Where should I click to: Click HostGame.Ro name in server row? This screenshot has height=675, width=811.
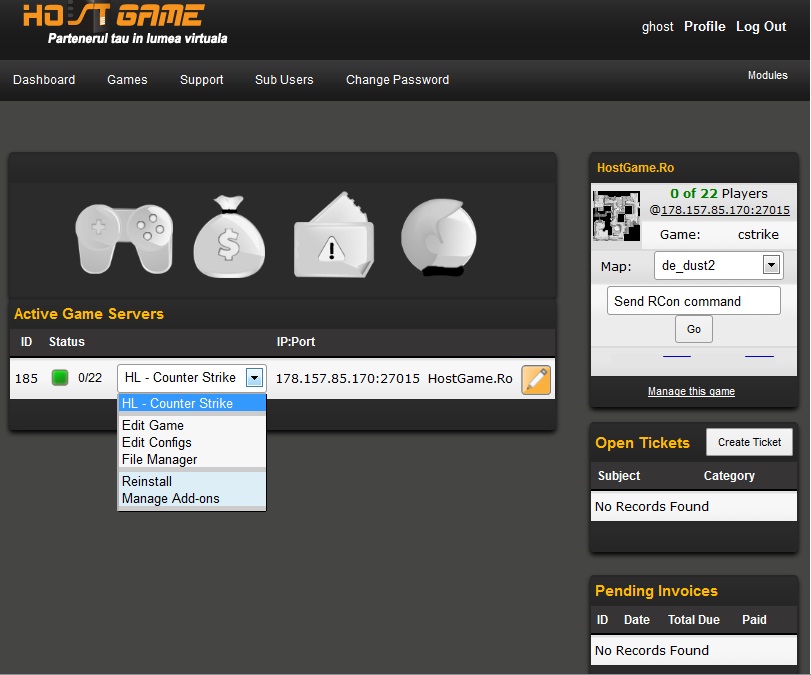tap(470, 379)
